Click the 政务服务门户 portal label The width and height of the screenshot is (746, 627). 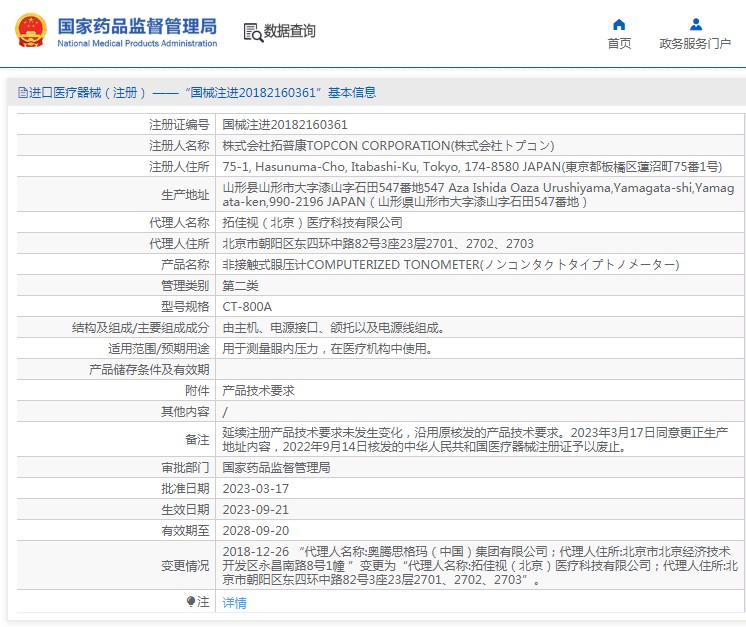pyautogui.click(x=695, y=44)
